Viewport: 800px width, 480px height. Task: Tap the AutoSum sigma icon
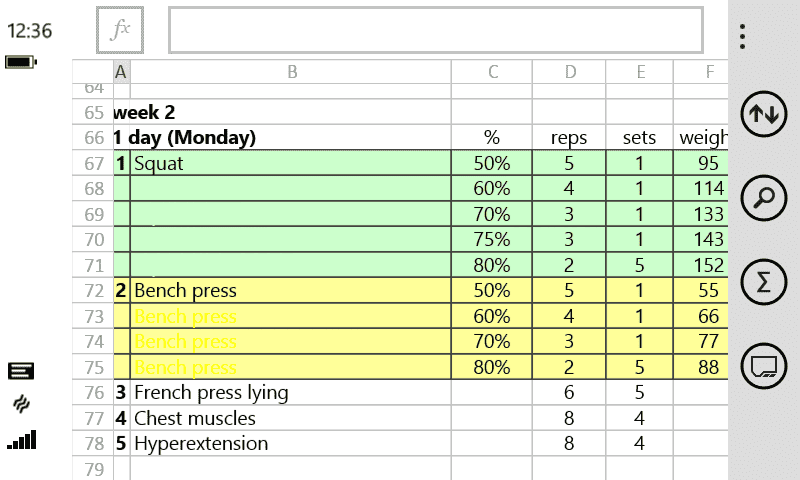click(763, 283)
